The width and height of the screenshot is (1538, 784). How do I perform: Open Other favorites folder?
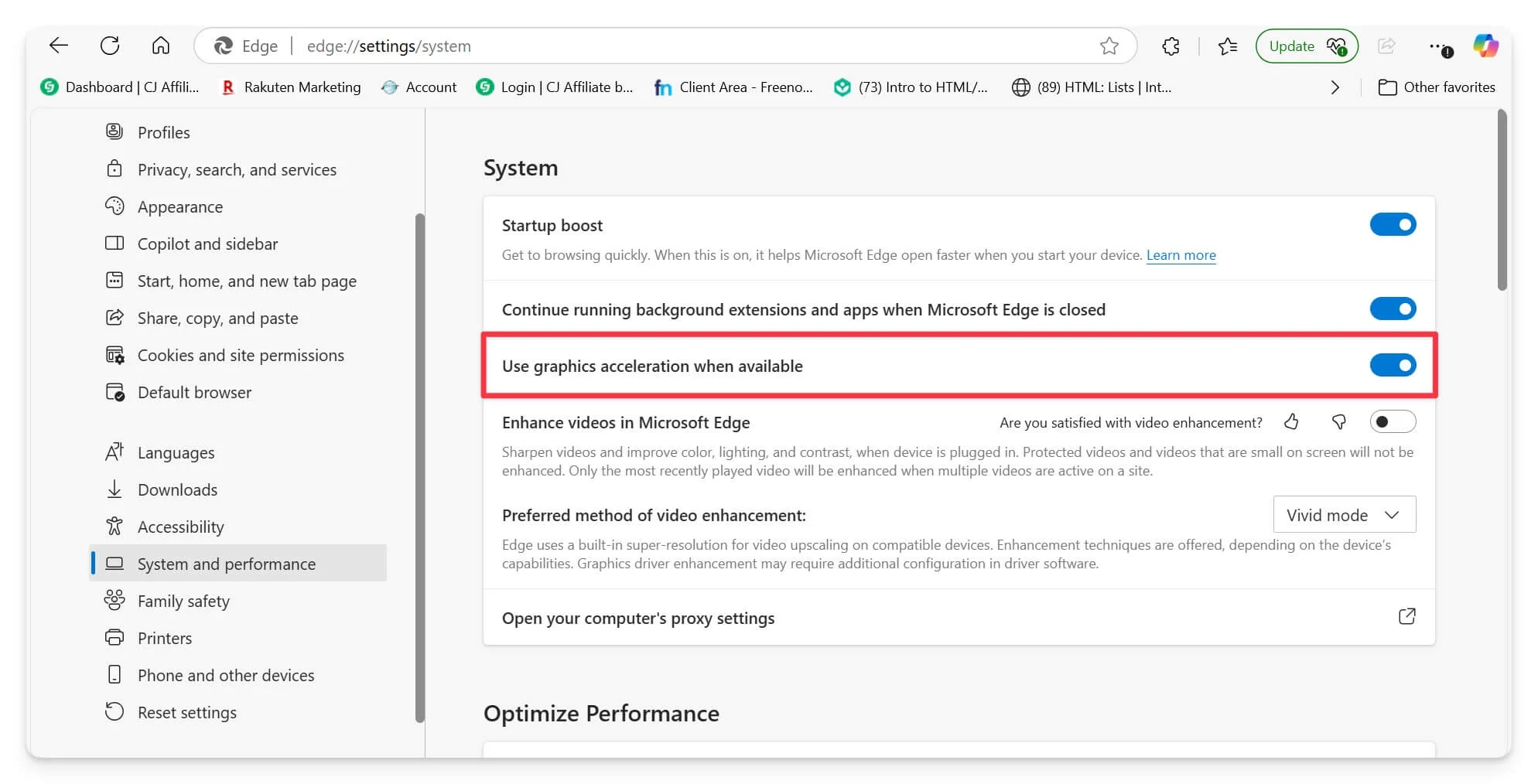point(1437,87)
